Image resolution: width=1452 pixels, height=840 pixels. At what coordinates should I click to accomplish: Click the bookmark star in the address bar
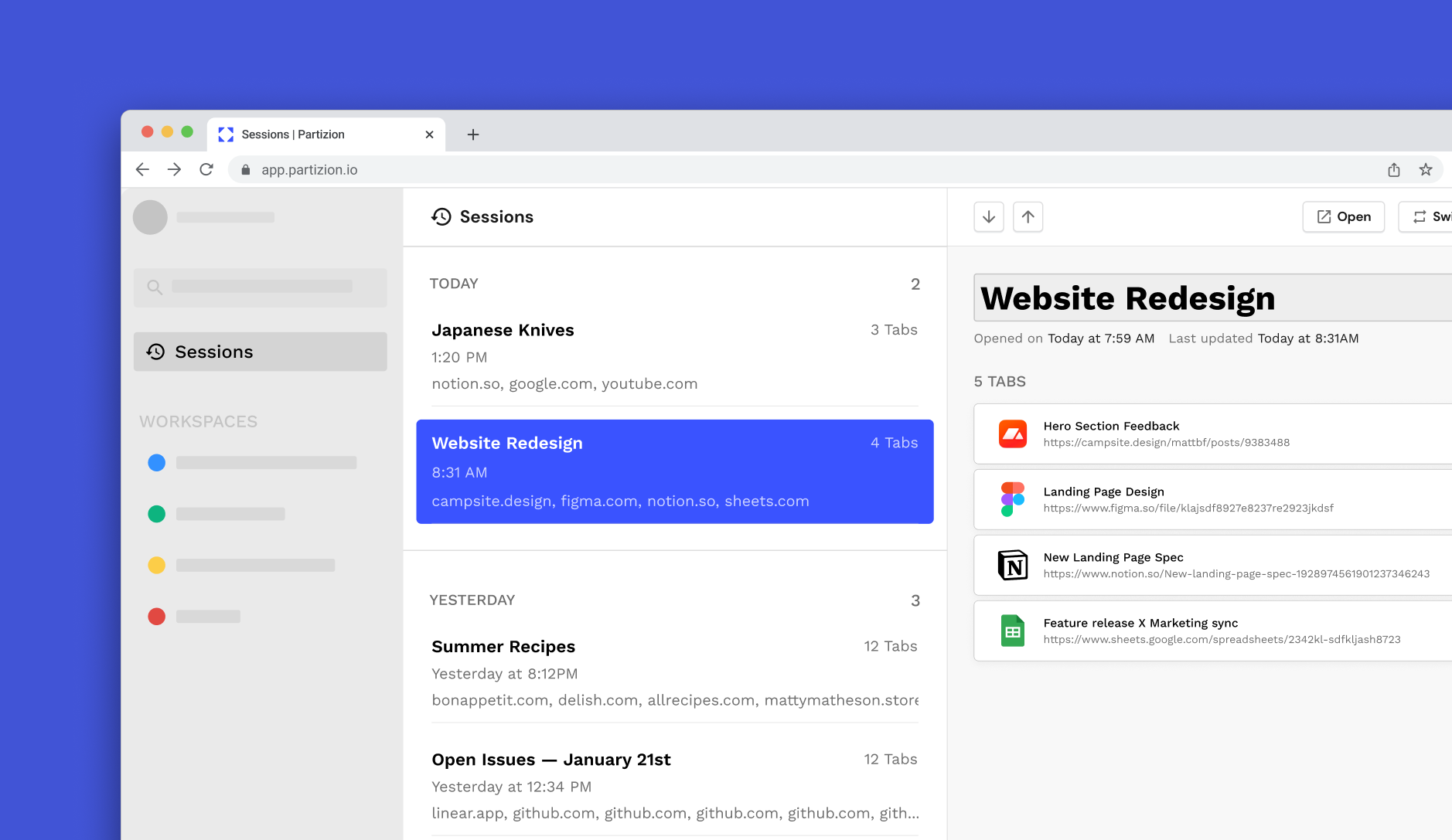[x=1425, y=169]
